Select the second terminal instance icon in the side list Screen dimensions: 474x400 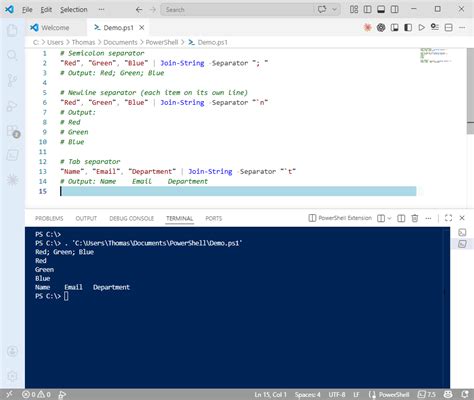(462, 244)
